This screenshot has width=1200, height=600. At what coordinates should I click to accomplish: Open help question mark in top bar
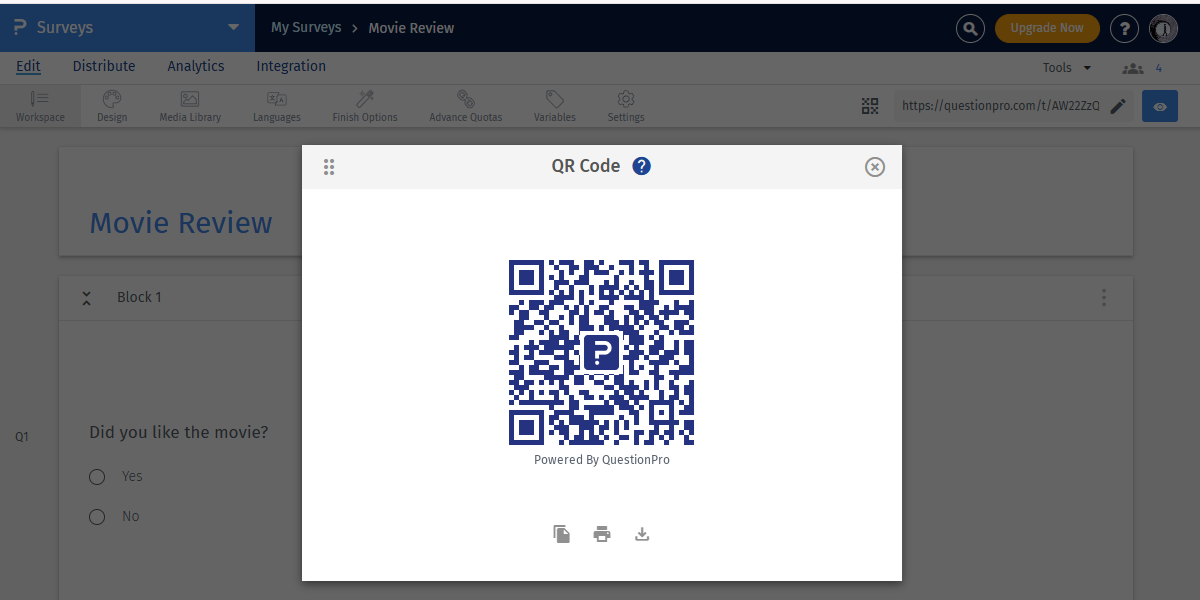1124,28
